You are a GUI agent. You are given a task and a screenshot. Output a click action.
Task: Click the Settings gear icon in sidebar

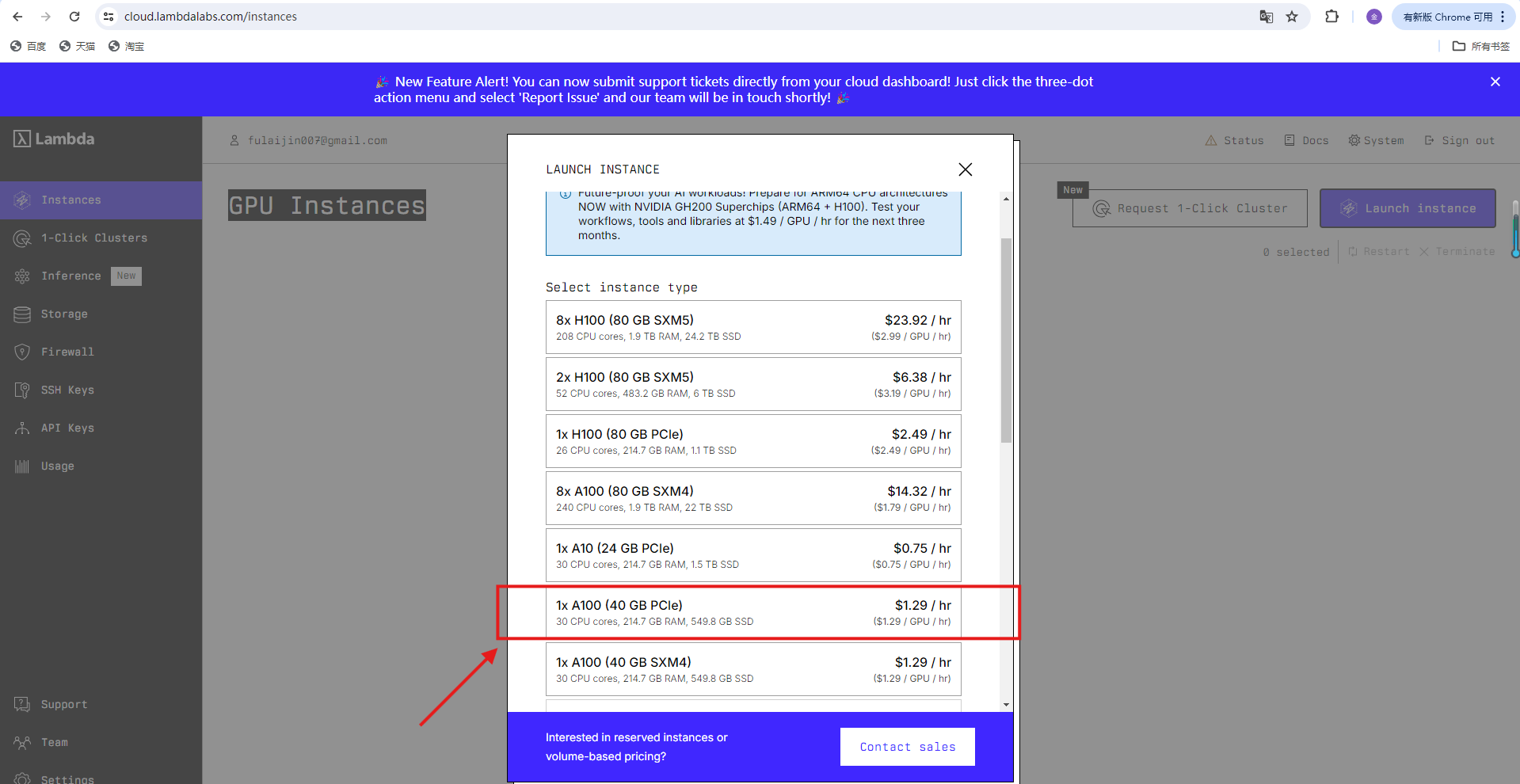pos(22,779)
